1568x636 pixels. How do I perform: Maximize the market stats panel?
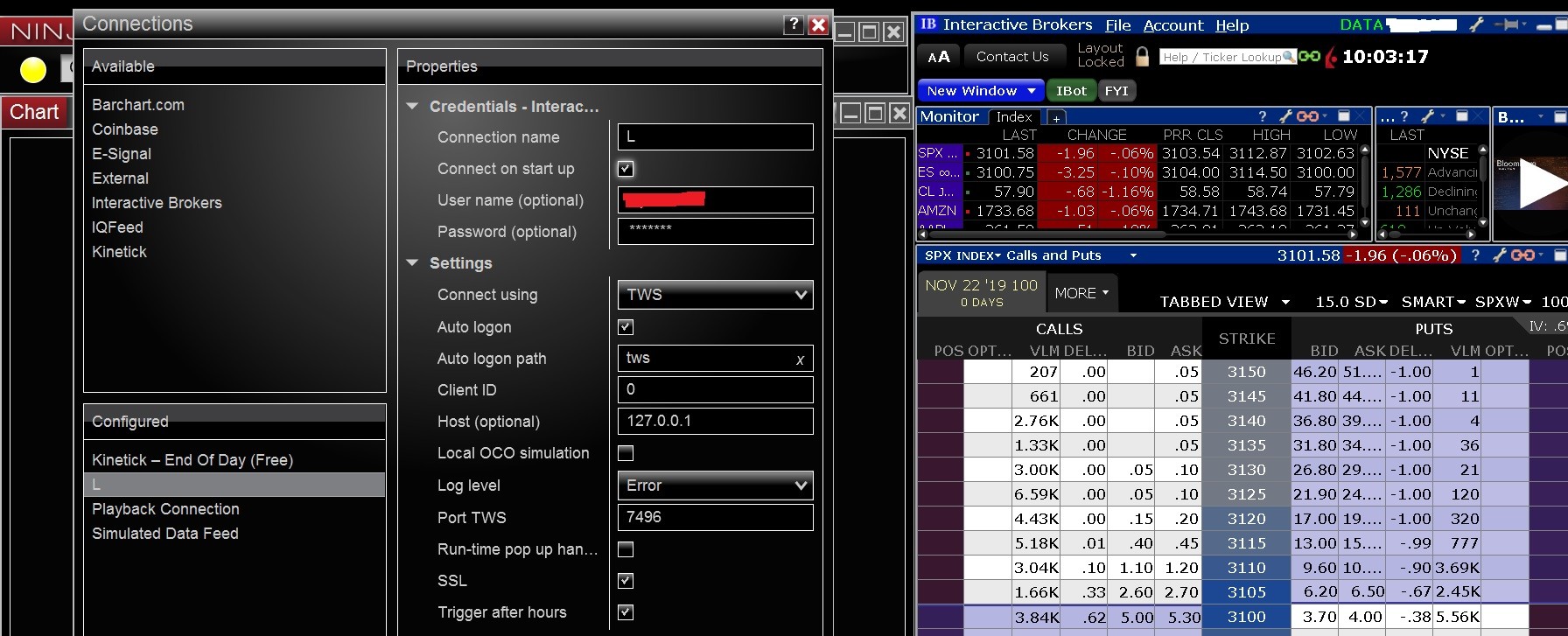1461,116
